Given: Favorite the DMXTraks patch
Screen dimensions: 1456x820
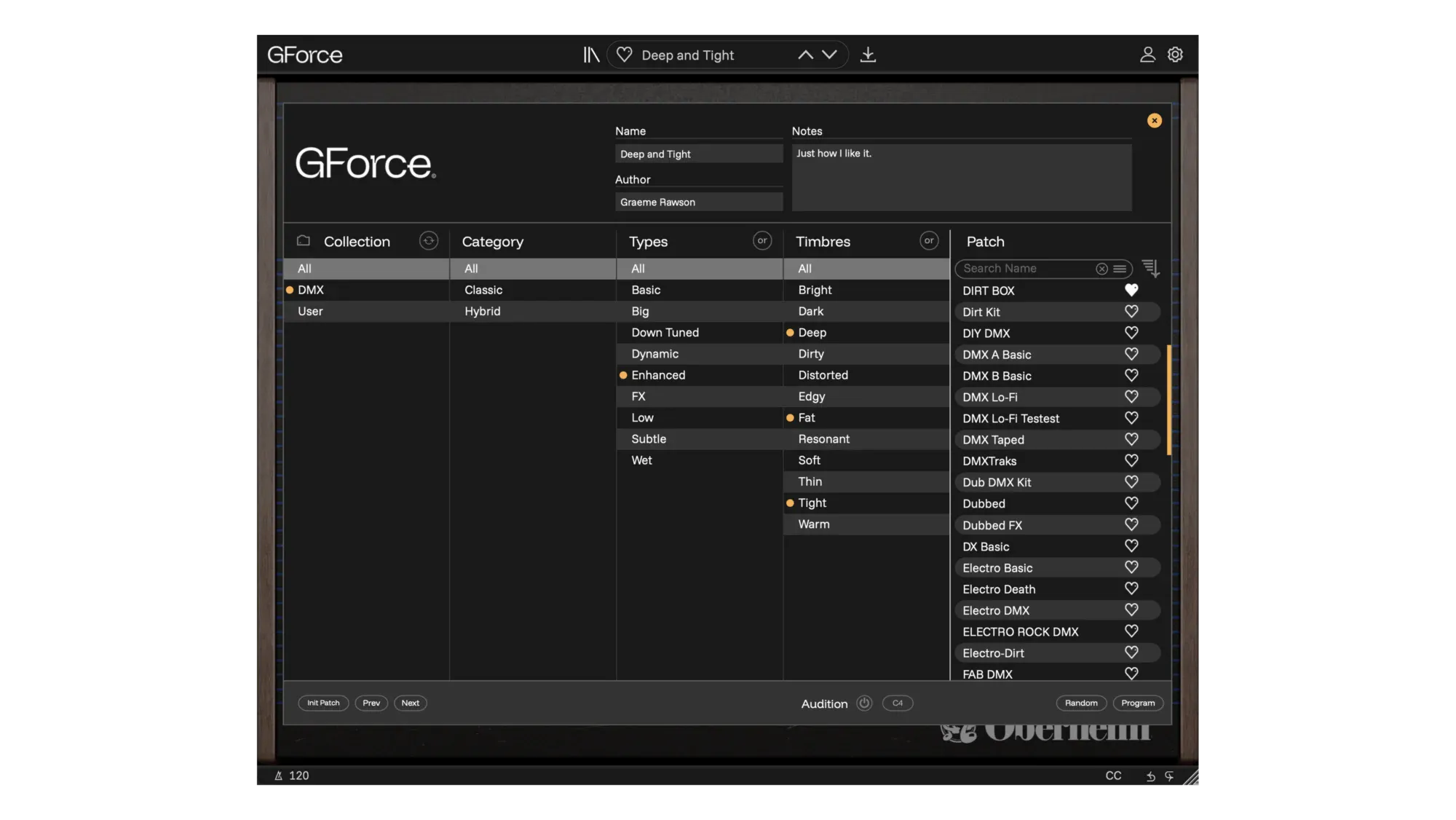Looking at the screenshot, I should pos(1131,460).
